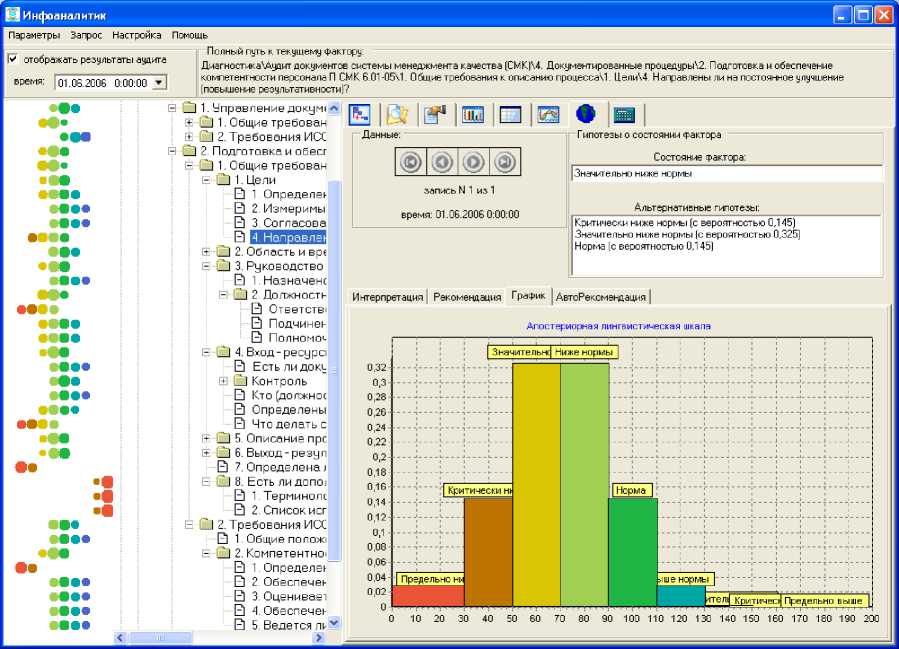Open the Запрос menu
Screen dimensions: 899x649
point(86,35)
